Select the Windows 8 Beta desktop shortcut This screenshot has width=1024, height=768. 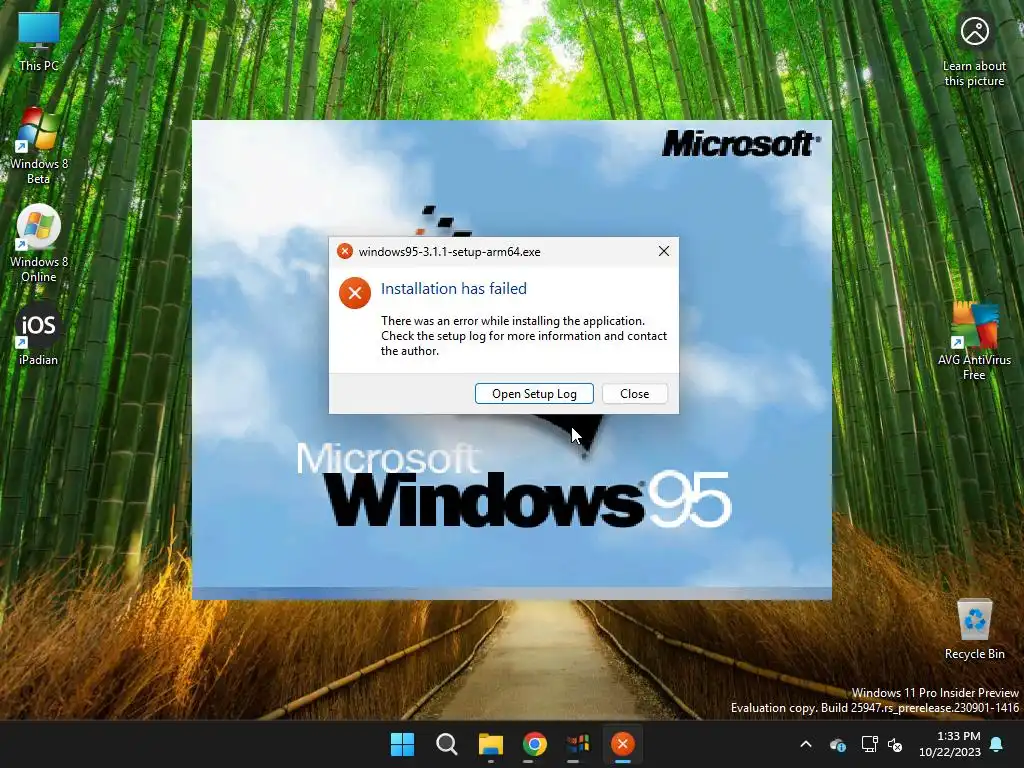[39, 146]
